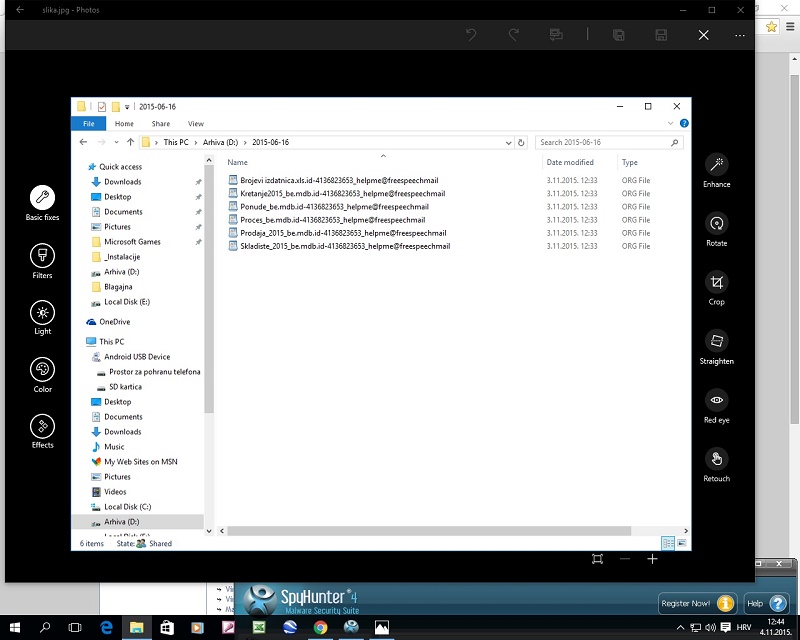Screen dimensions: 800x640
Task: Cancel editing with the toolbar X
Action: [x=703, y=35]
